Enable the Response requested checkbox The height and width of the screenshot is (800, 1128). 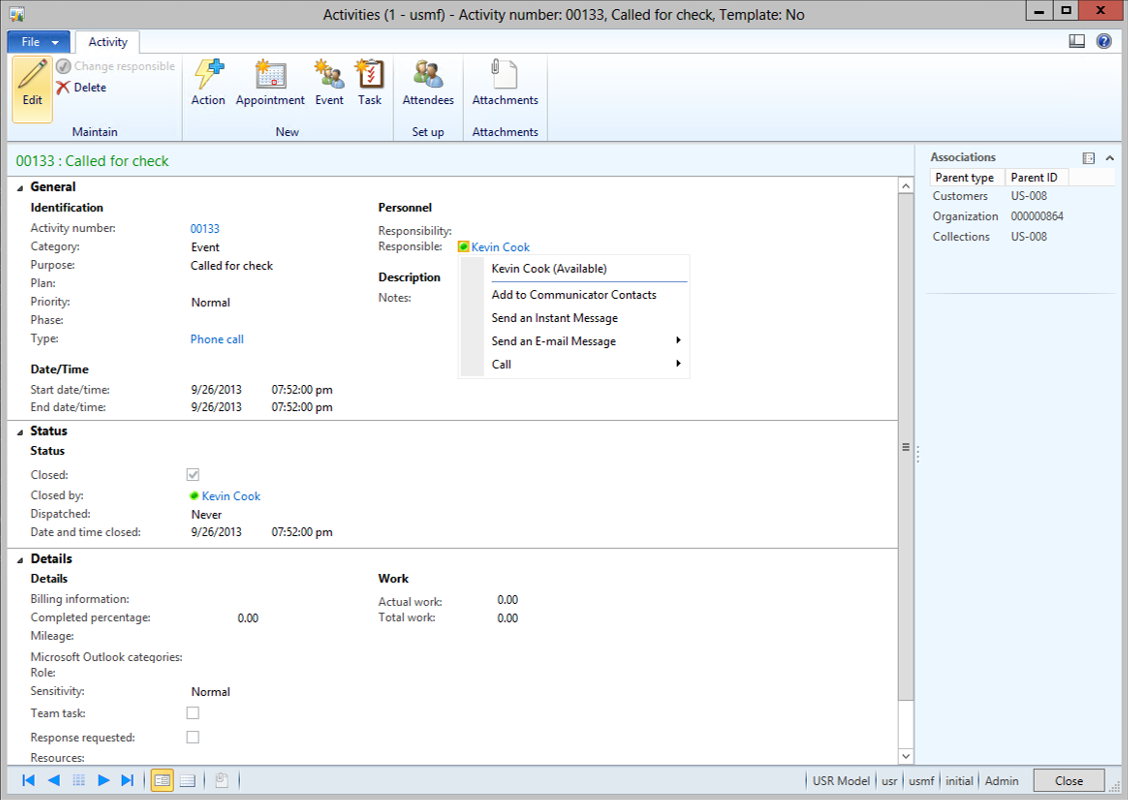[193, 737]
